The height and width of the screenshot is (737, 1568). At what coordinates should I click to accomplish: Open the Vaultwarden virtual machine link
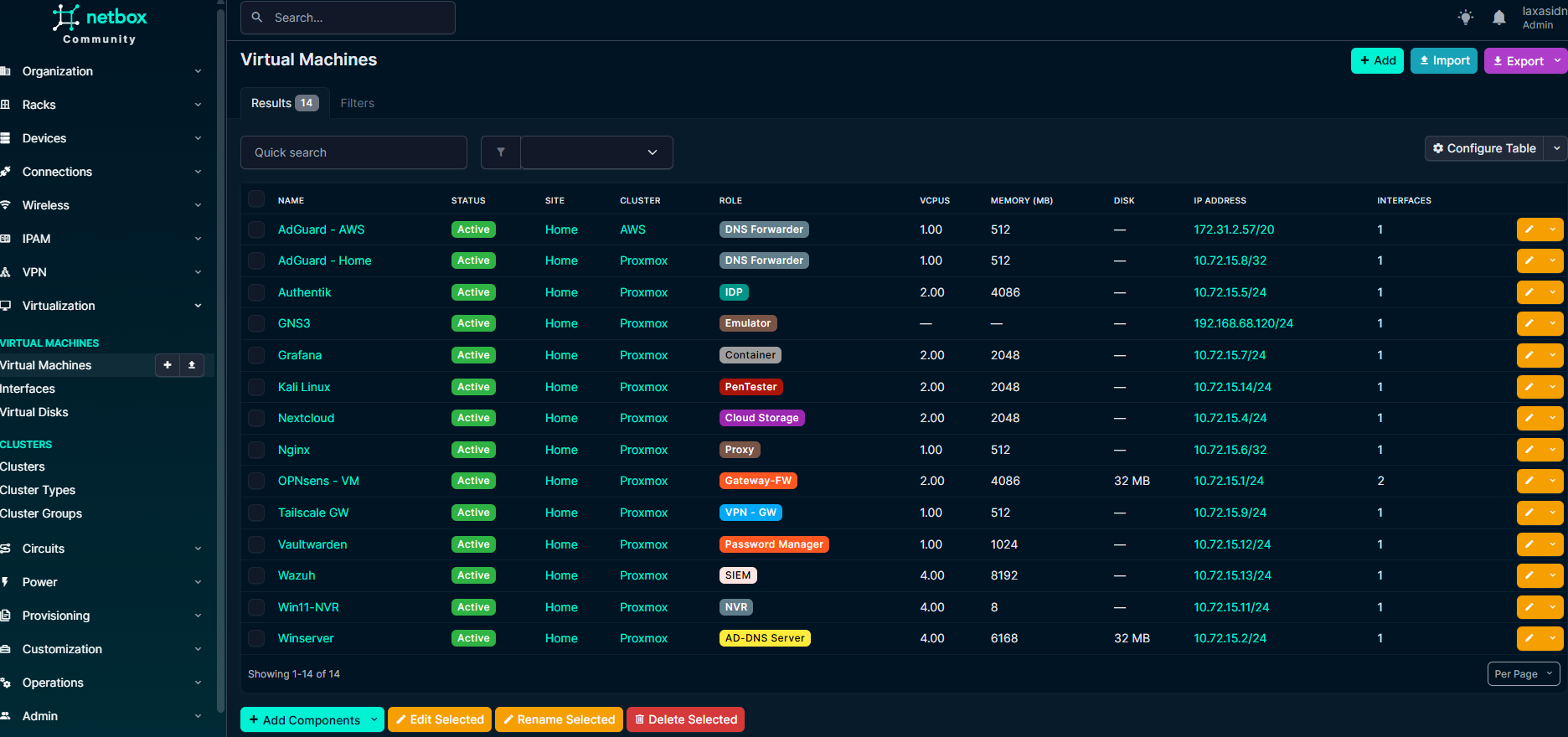(x=312, y=544)
